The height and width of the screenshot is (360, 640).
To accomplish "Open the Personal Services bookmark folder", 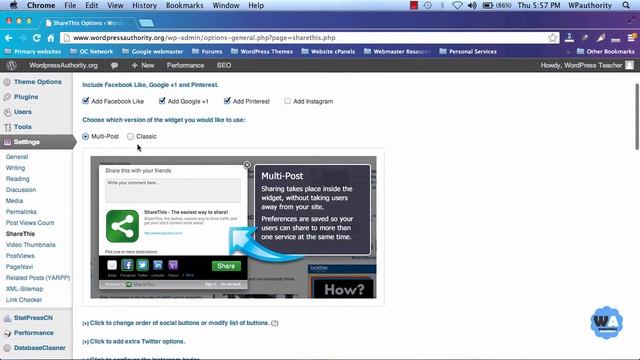I will click(x=468, y=52).
